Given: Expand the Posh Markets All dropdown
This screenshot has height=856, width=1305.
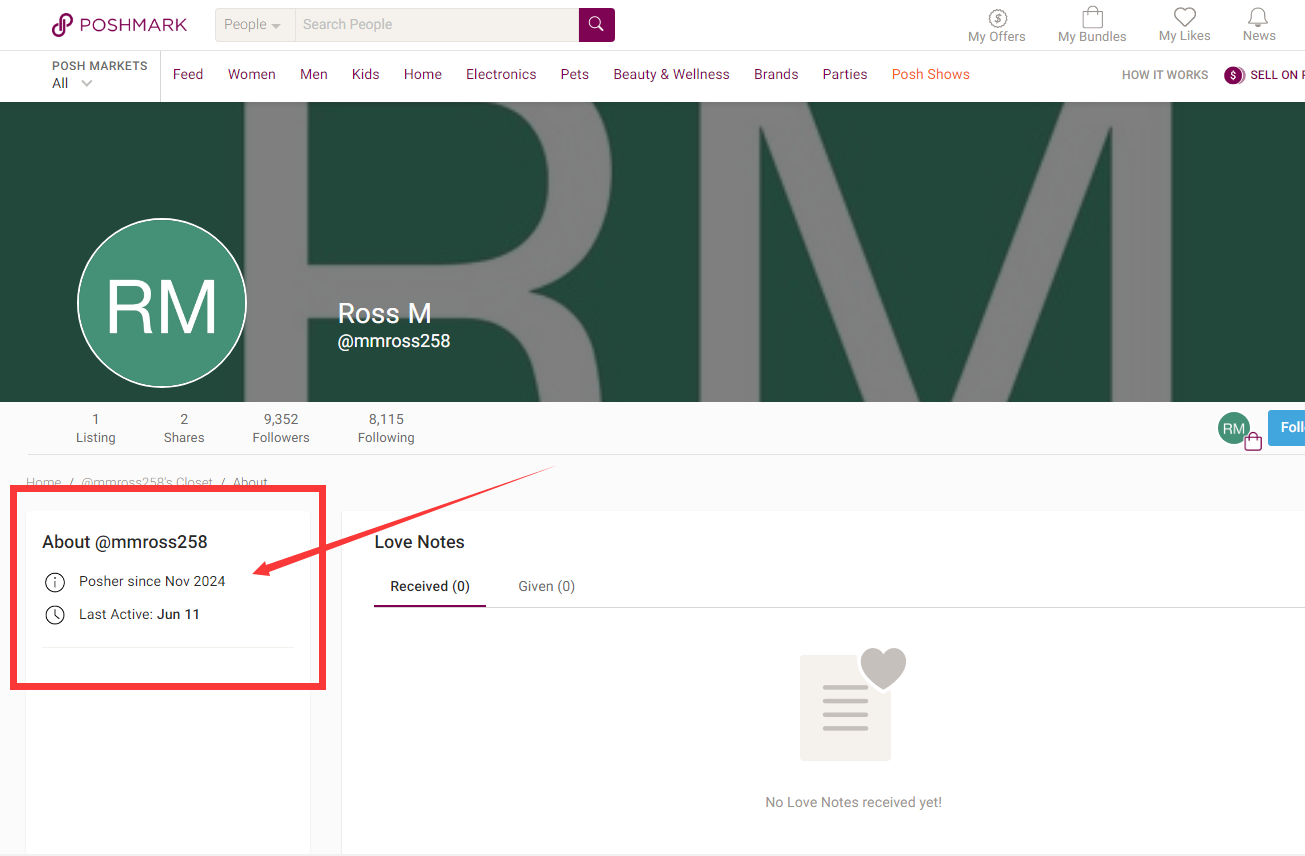Looking at the screenshot, I should click(72, 83).
